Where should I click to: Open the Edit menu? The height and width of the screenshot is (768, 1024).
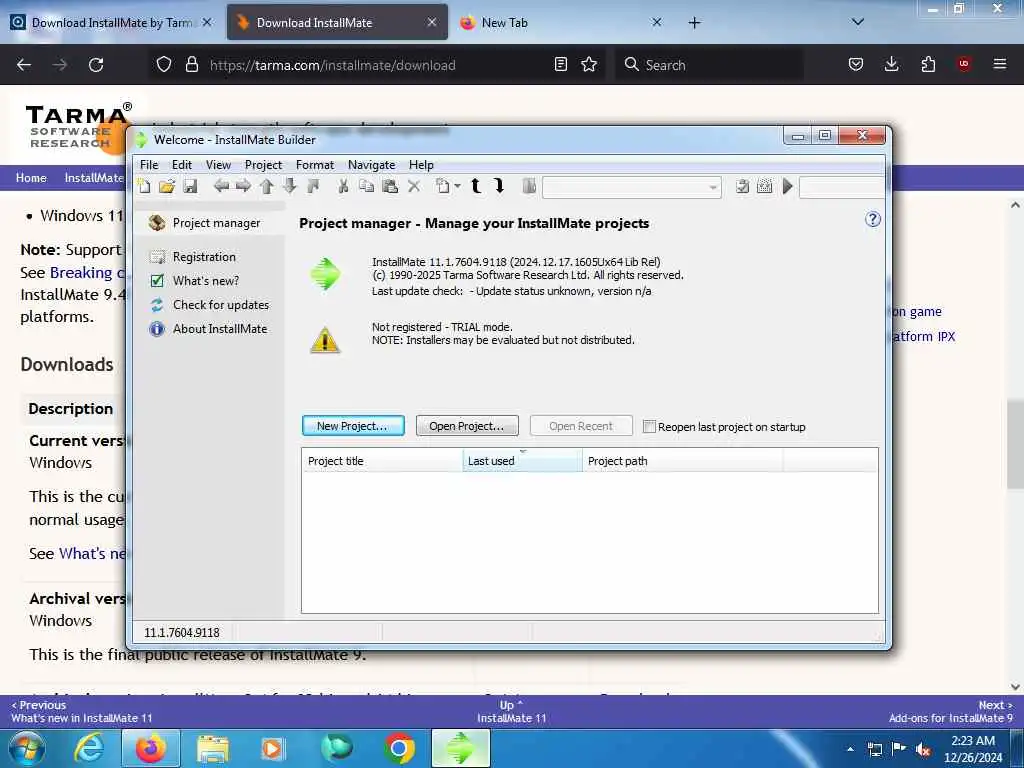[182, 165]
